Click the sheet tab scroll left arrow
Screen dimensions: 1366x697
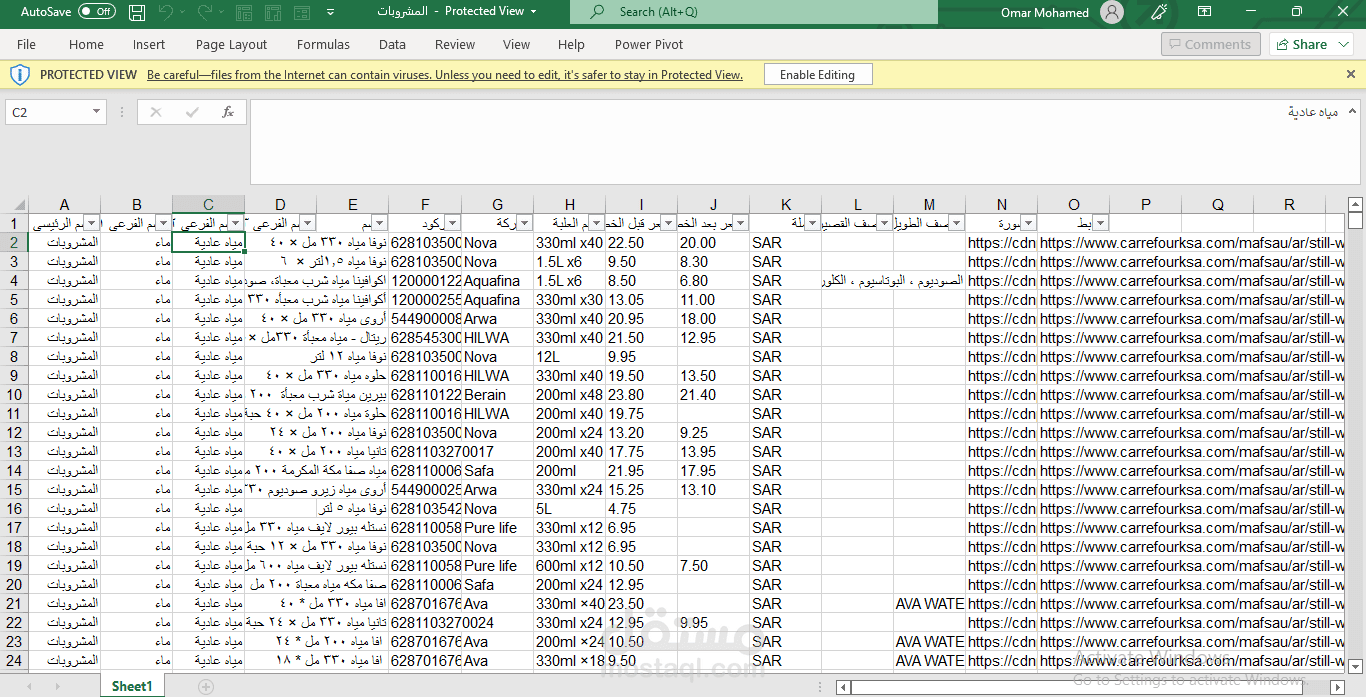31,687
